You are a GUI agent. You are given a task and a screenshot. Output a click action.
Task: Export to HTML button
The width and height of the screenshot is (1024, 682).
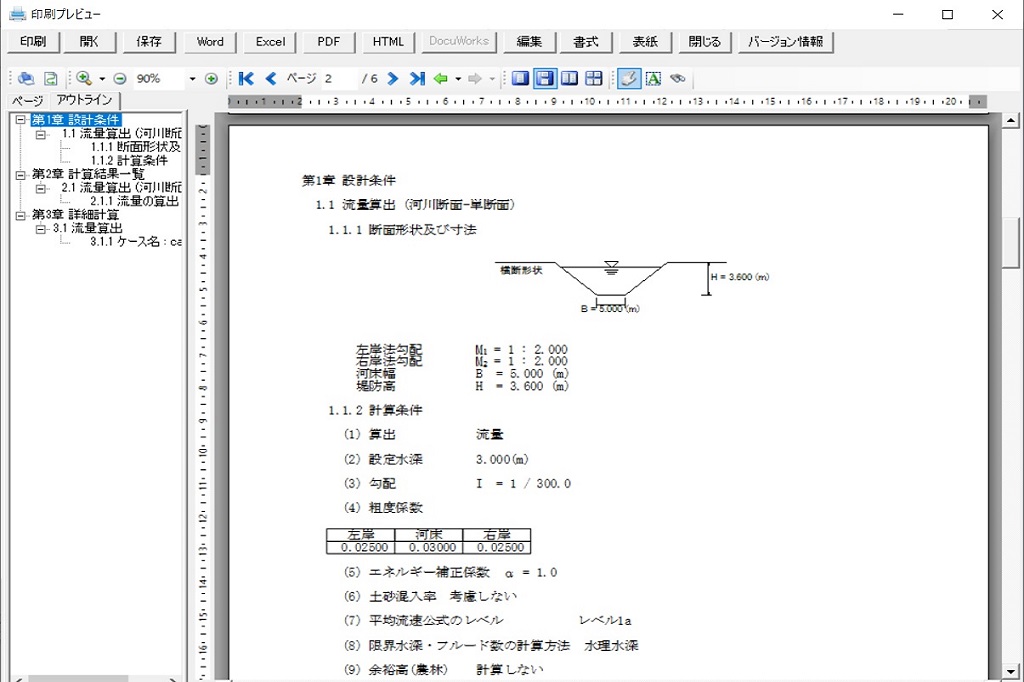point(389,42)
